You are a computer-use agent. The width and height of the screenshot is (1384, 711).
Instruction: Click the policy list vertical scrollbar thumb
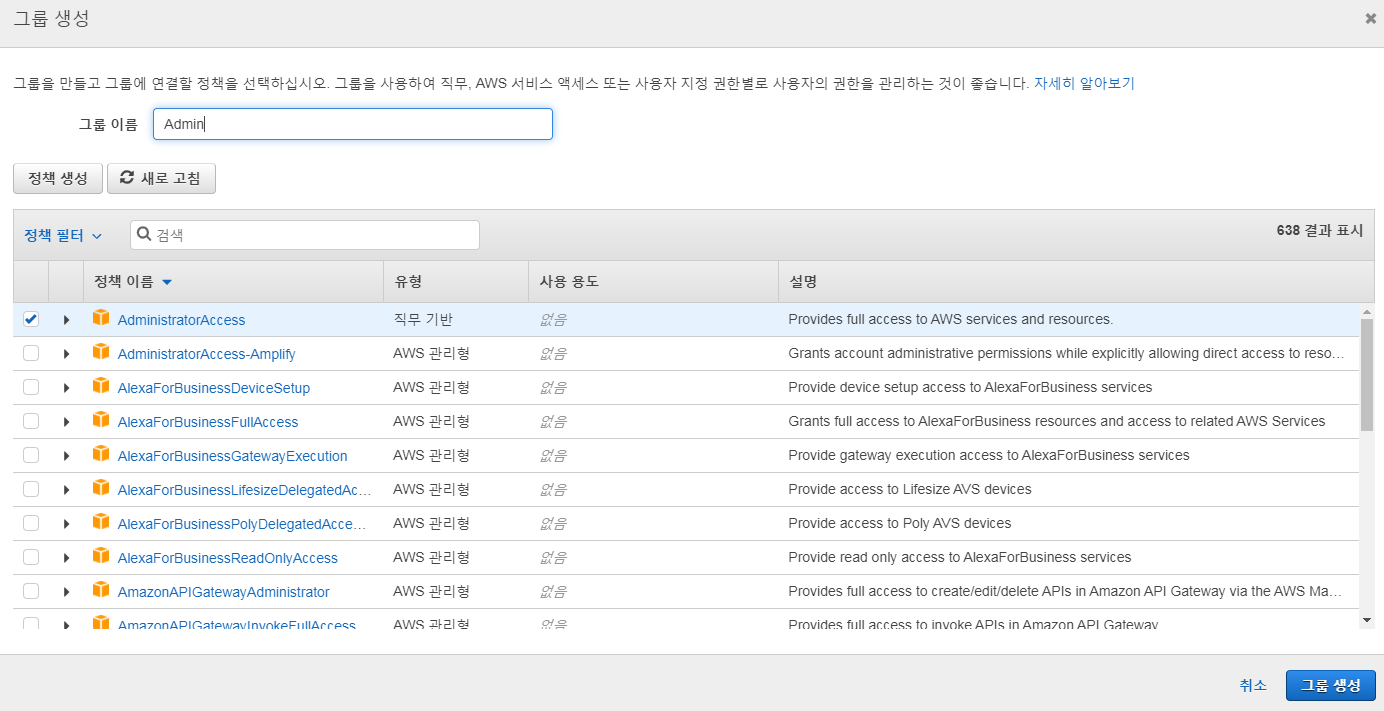[1366, 375]
